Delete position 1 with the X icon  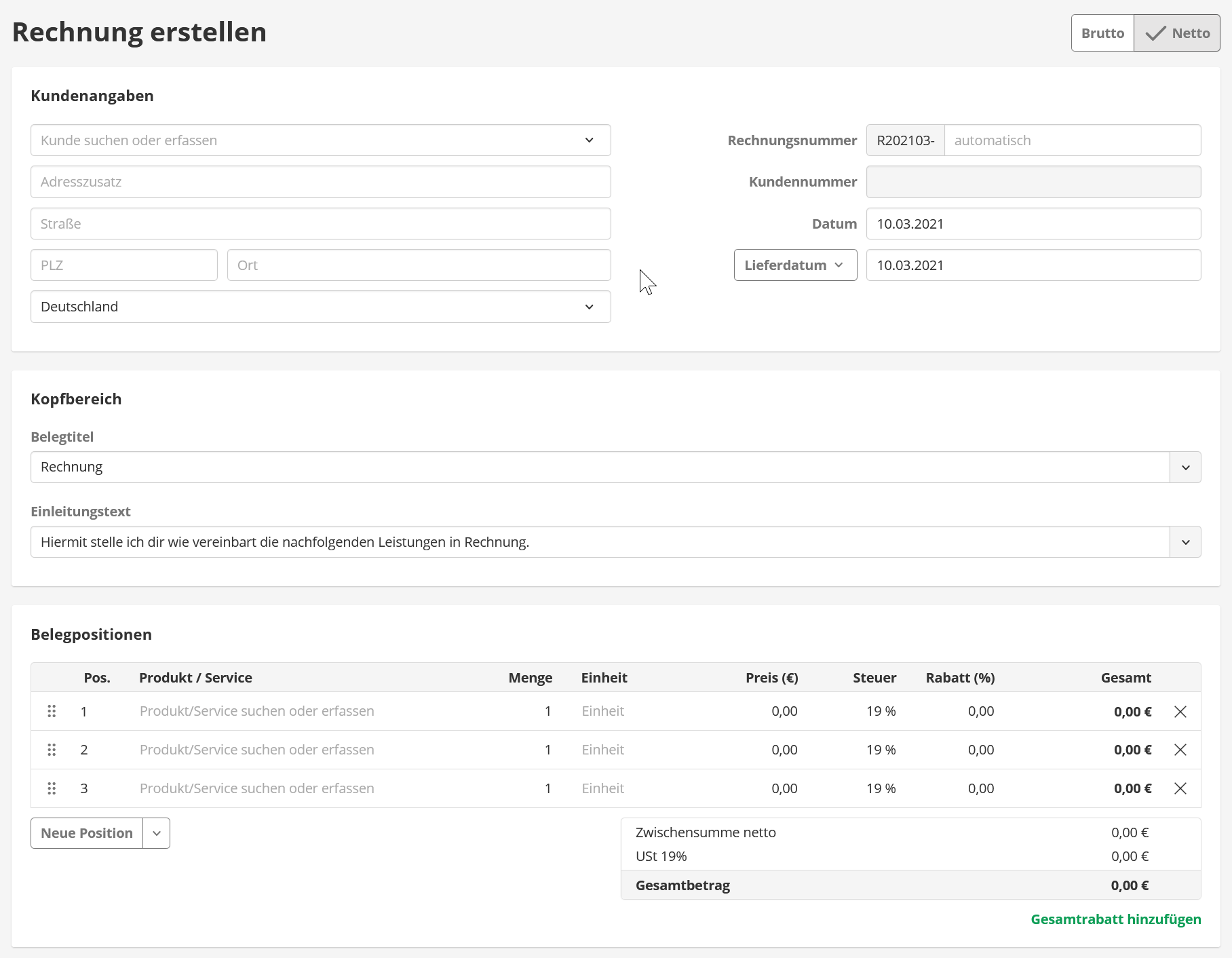[1180, 711]
